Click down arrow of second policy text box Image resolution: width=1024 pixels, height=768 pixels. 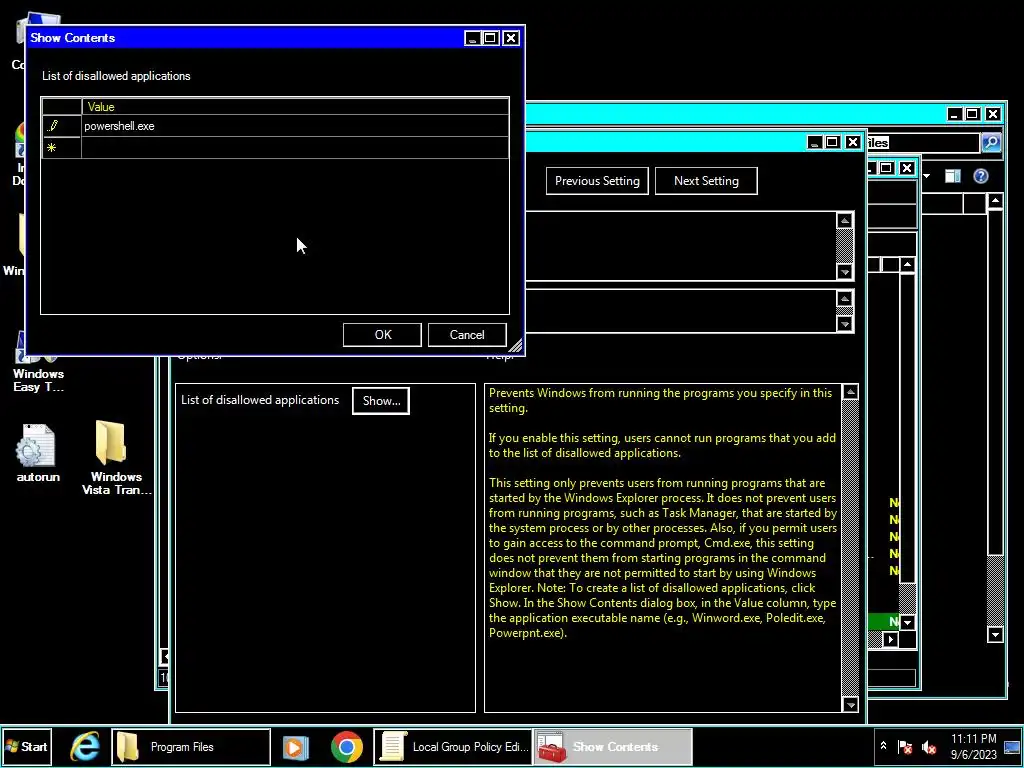844,324
